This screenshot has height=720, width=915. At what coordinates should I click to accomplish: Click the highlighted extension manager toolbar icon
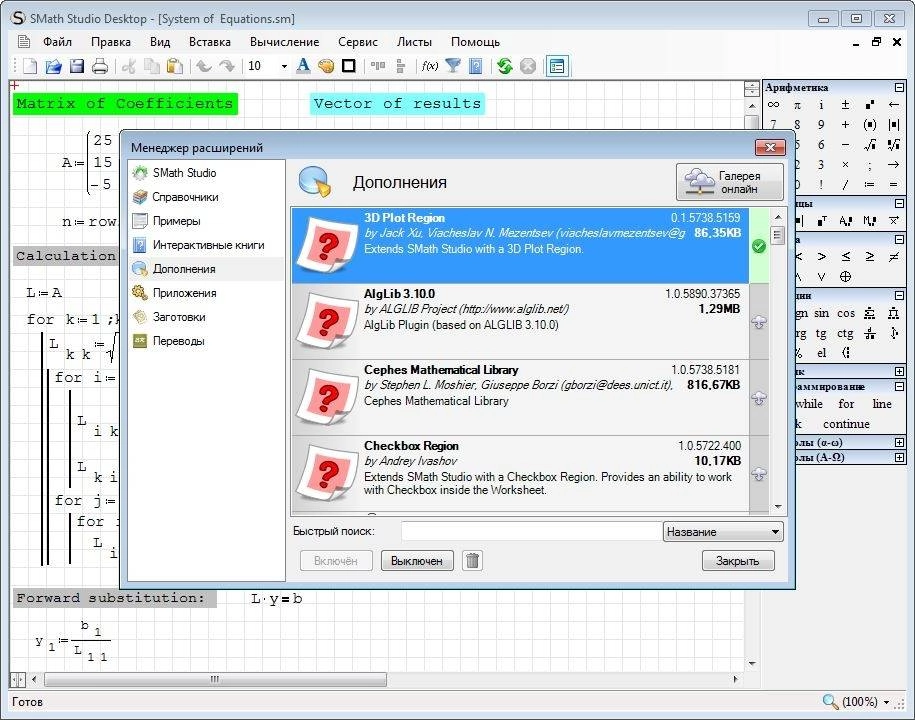coord(557,66)
